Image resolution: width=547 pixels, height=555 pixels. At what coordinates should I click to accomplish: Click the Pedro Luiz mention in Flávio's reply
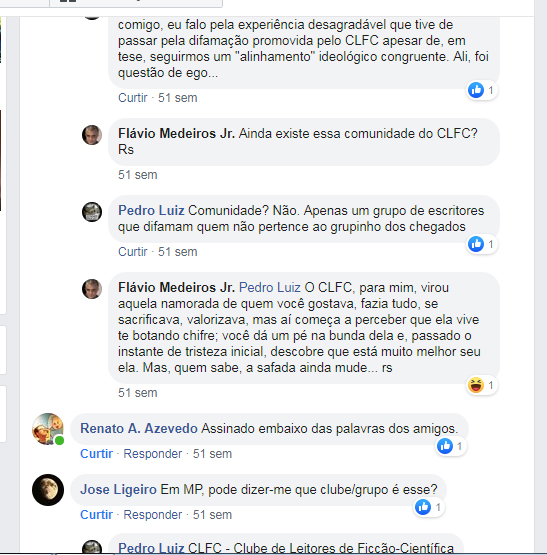click(270, 287)
